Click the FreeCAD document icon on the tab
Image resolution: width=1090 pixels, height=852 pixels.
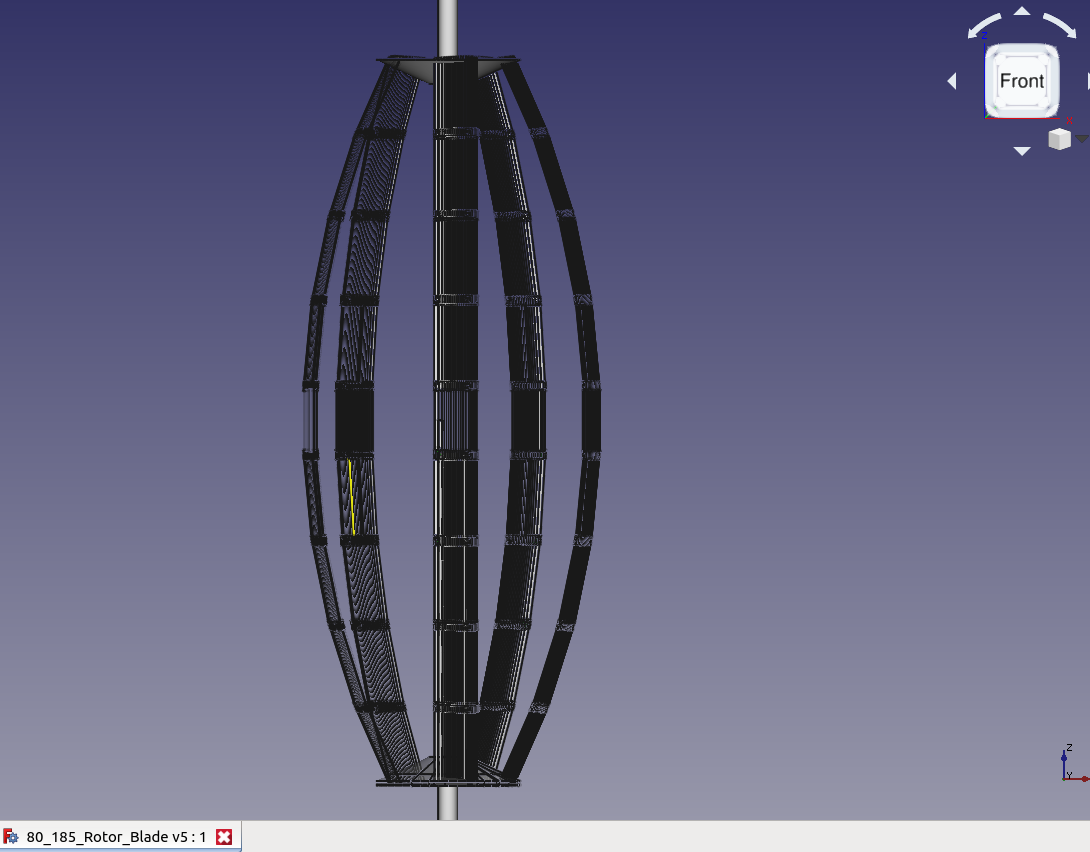point(10,837)
